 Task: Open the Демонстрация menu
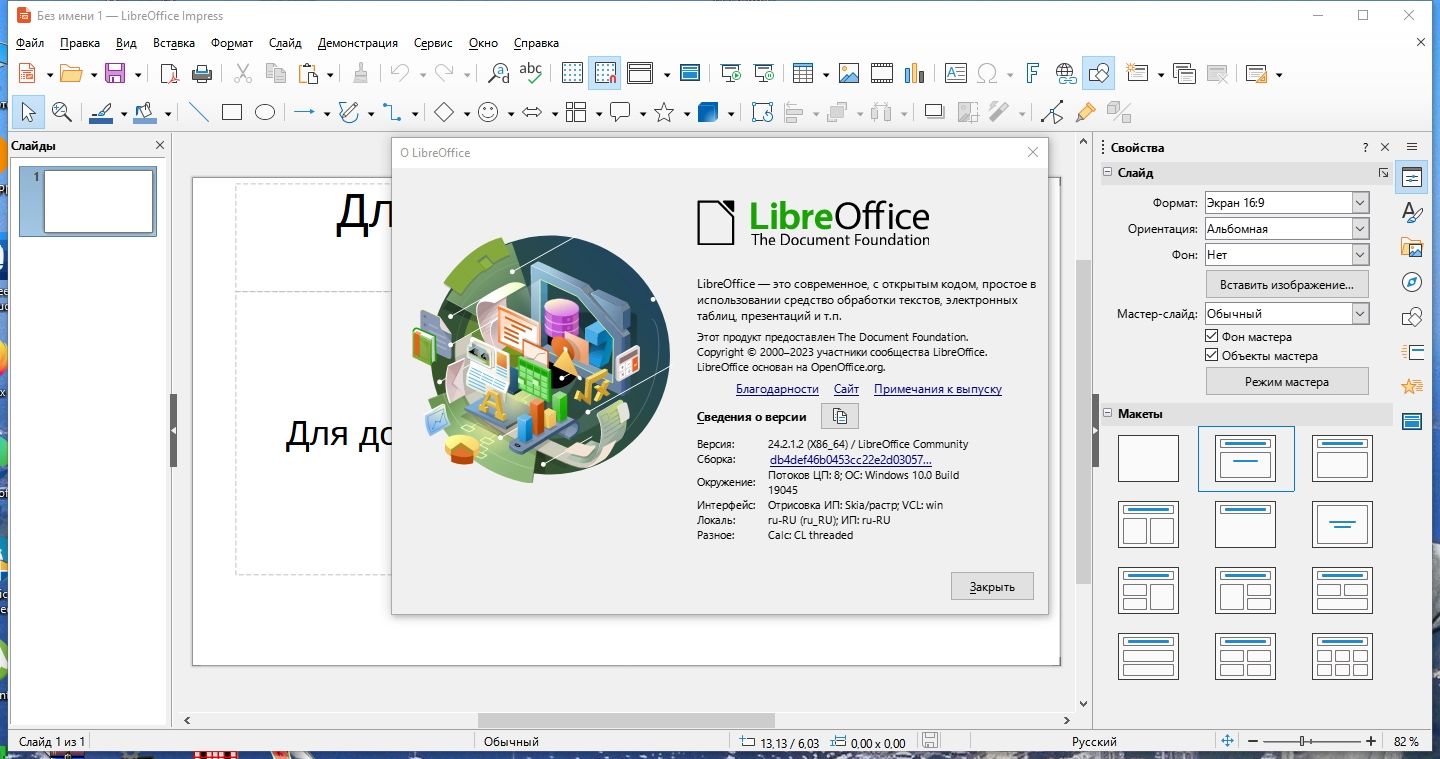[x=358, y=43]
